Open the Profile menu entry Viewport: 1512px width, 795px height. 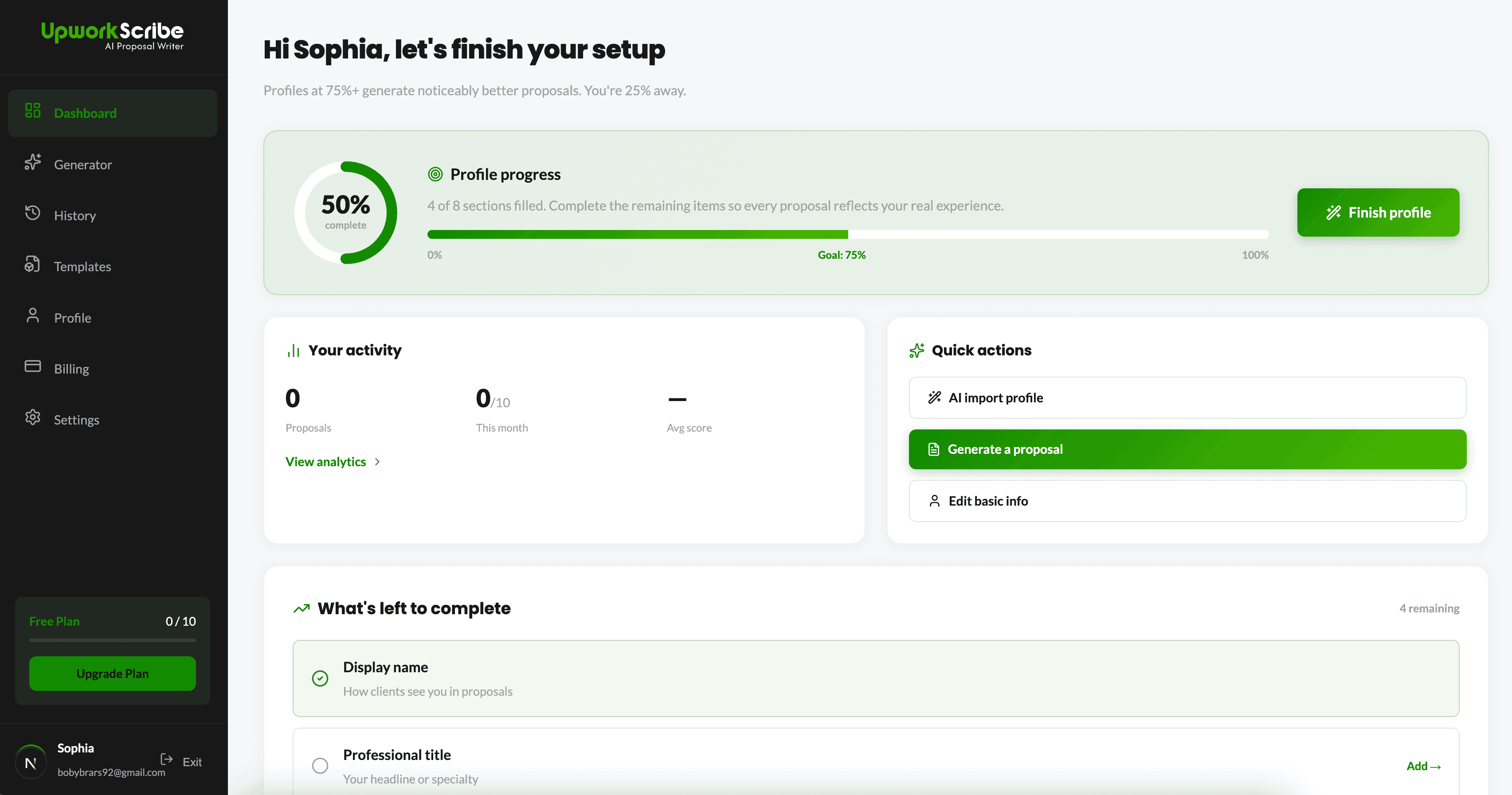[x=113, y=317]
